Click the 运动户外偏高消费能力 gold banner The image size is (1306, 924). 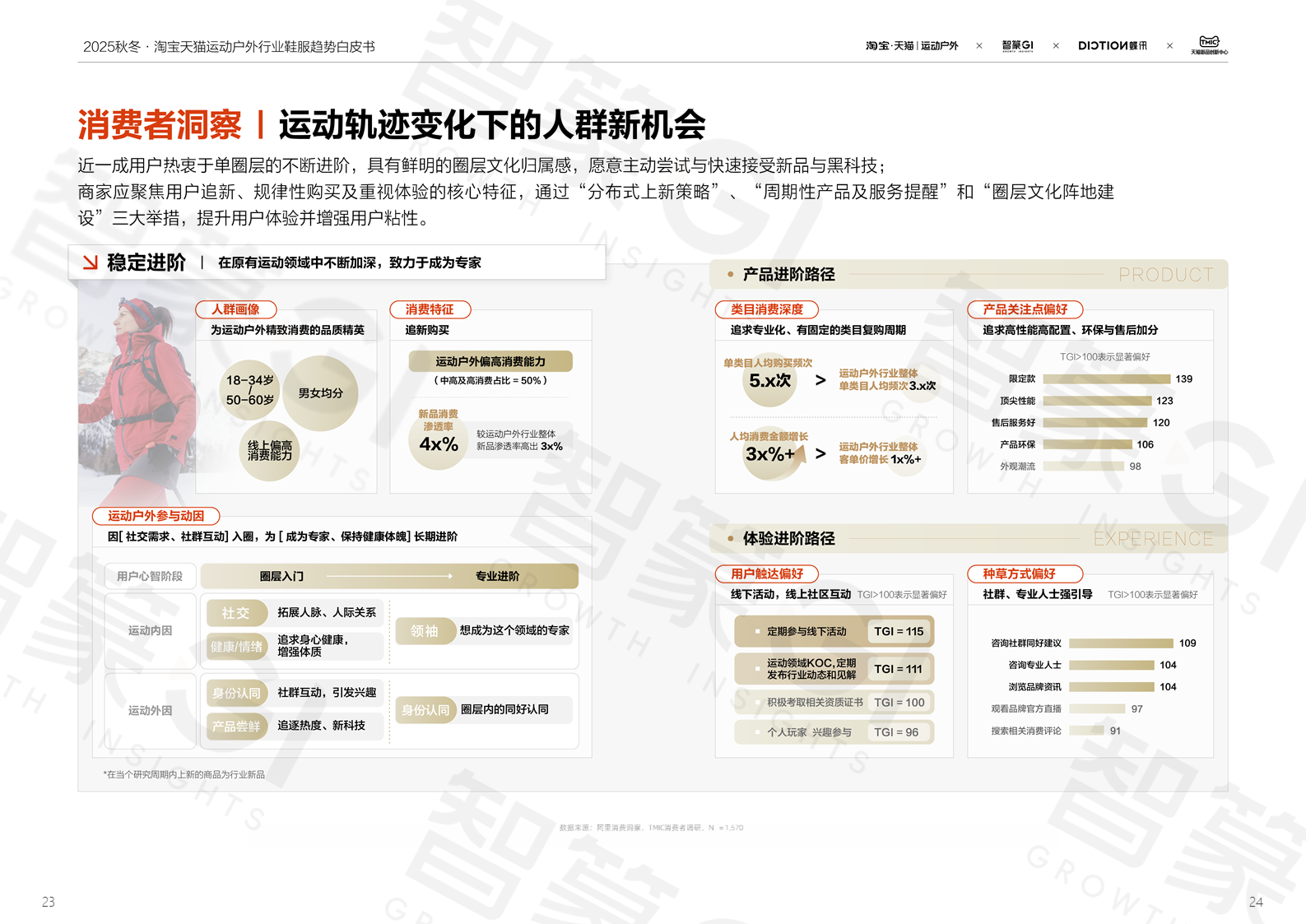click(490, 361)
